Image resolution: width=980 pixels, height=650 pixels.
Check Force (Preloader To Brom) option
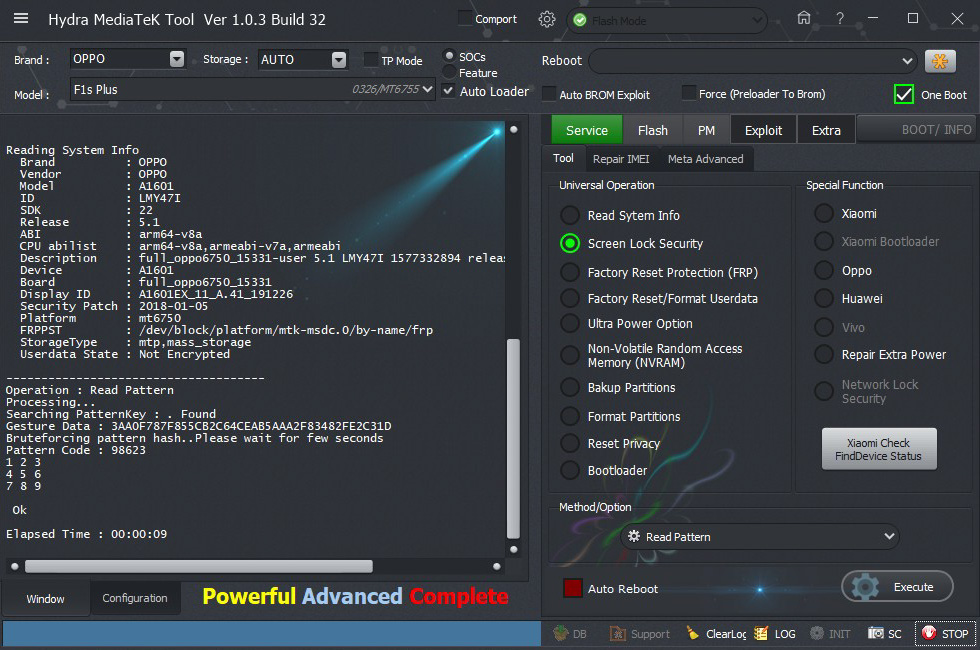[x=689, y=93]
